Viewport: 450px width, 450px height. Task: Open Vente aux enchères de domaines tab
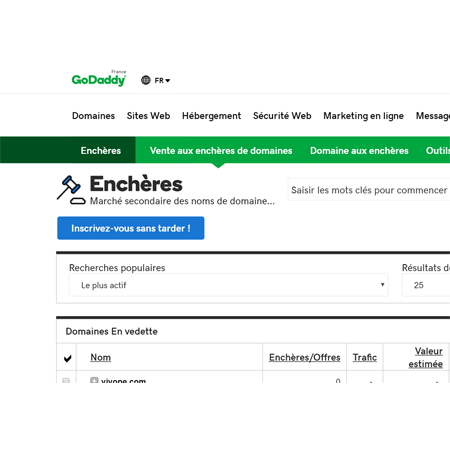[221, 150]
